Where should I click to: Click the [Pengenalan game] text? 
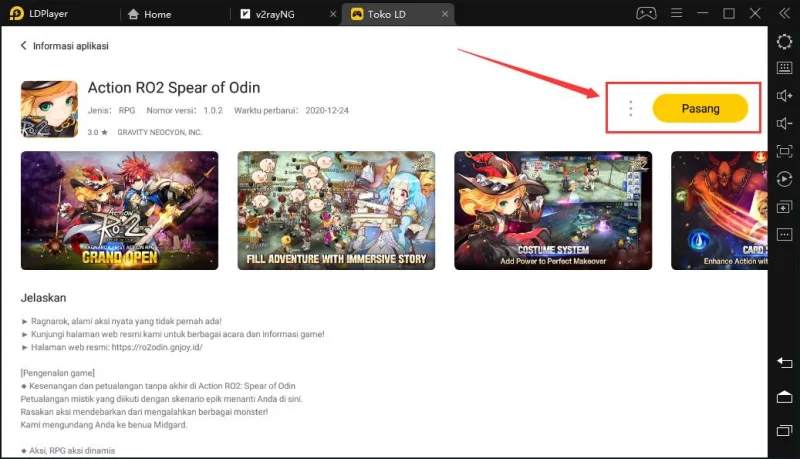point(58,373)
